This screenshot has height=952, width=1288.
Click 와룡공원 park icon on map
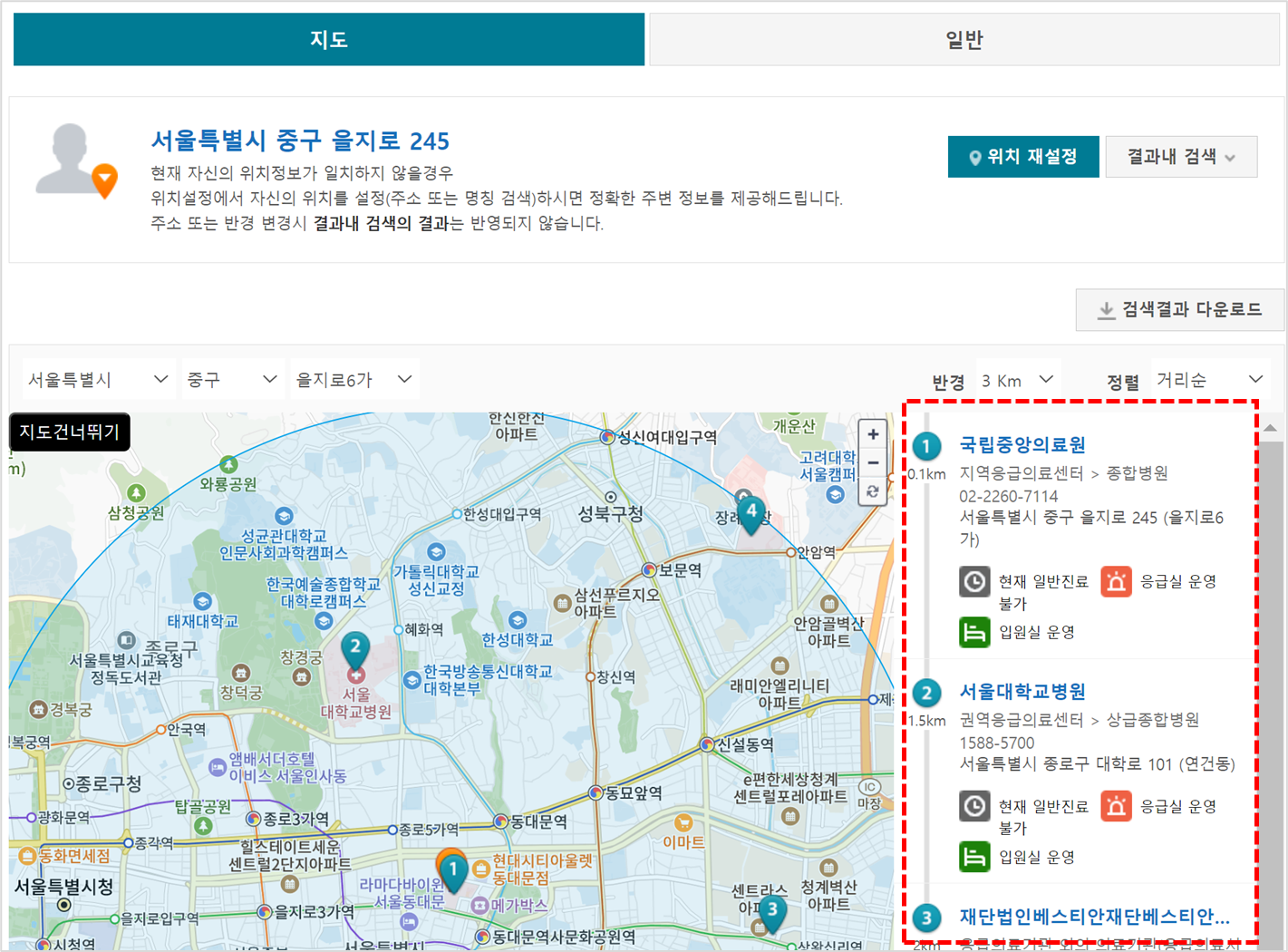tap(229, 464)
